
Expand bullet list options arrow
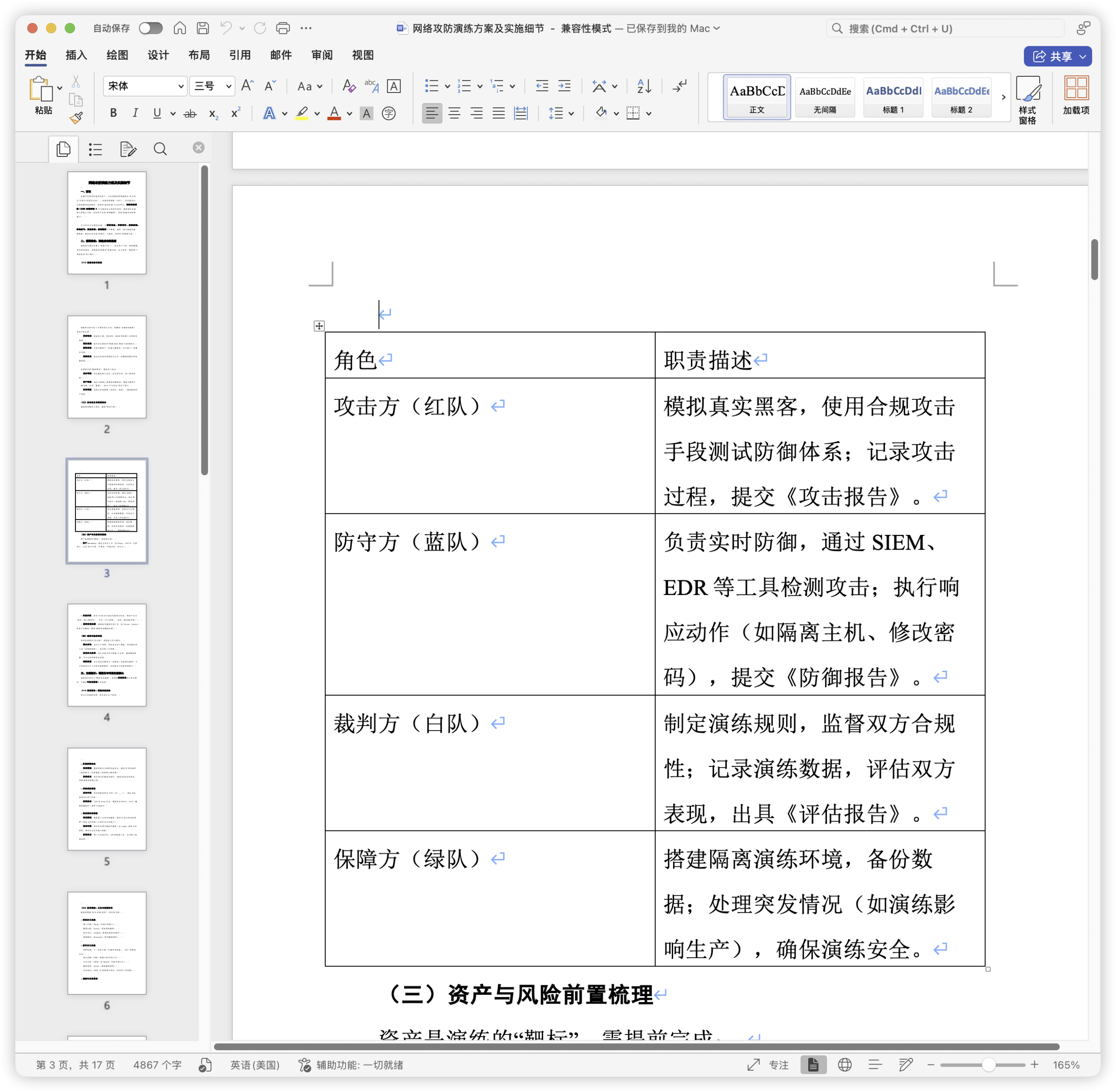447,87
